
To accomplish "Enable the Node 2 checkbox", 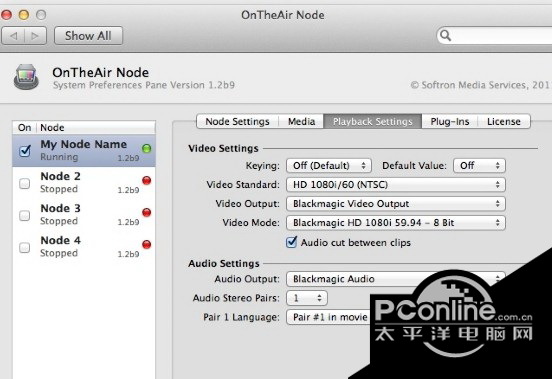I will tap(25, 183).
